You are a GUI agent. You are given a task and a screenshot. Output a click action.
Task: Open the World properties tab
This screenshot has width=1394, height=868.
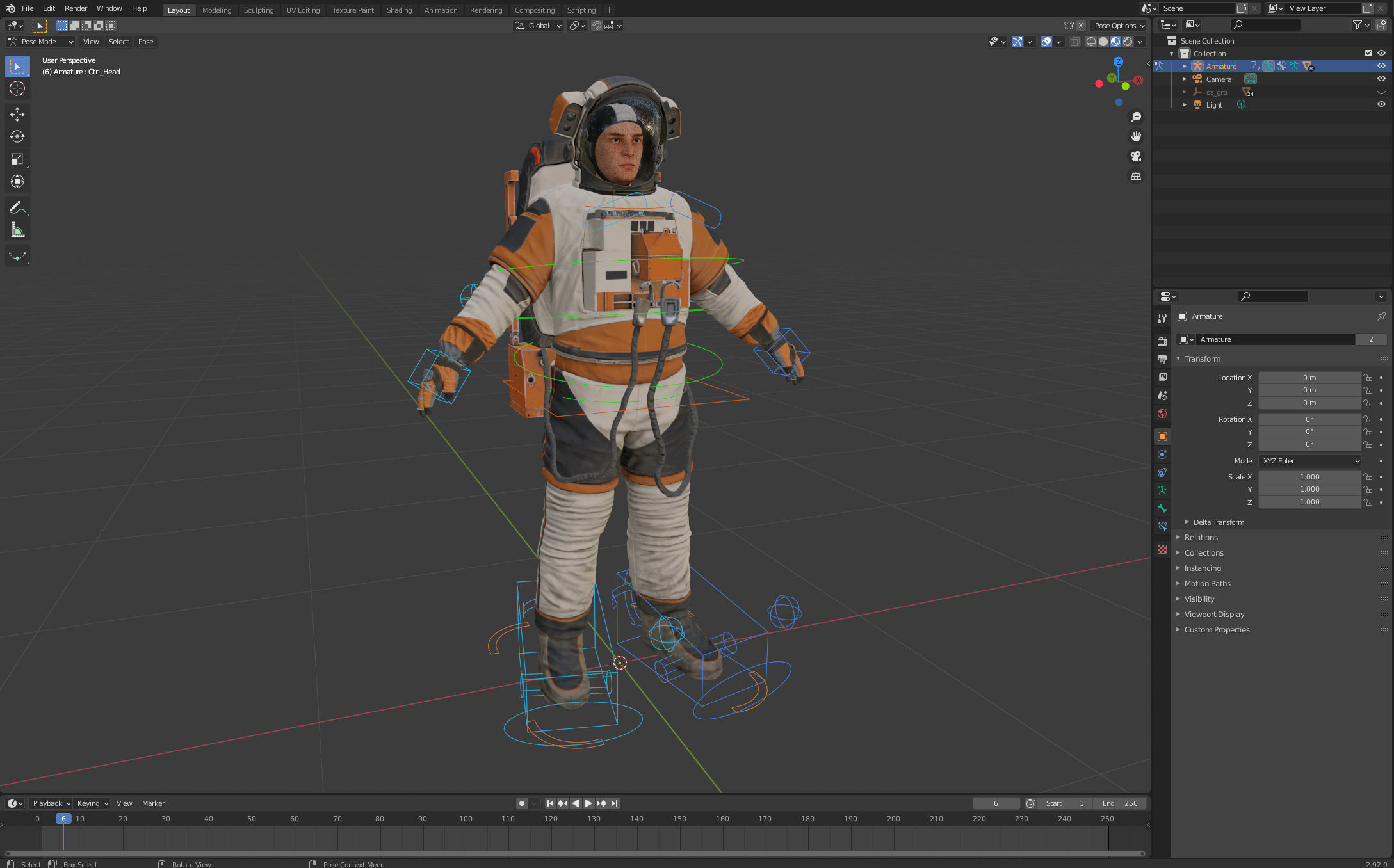pos(1162,414)
